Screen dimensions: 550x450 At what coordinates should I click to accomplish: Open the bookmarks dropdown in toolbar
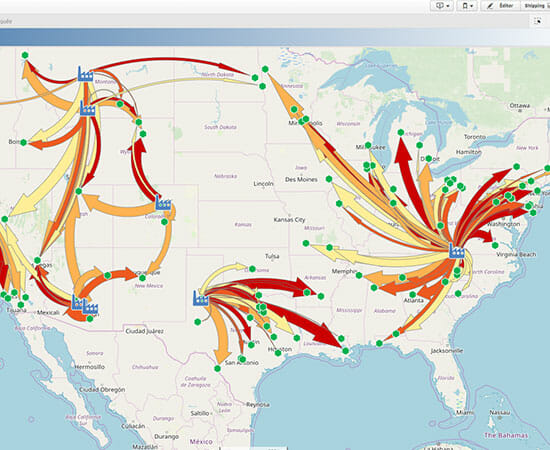click(x=467, y=6)
